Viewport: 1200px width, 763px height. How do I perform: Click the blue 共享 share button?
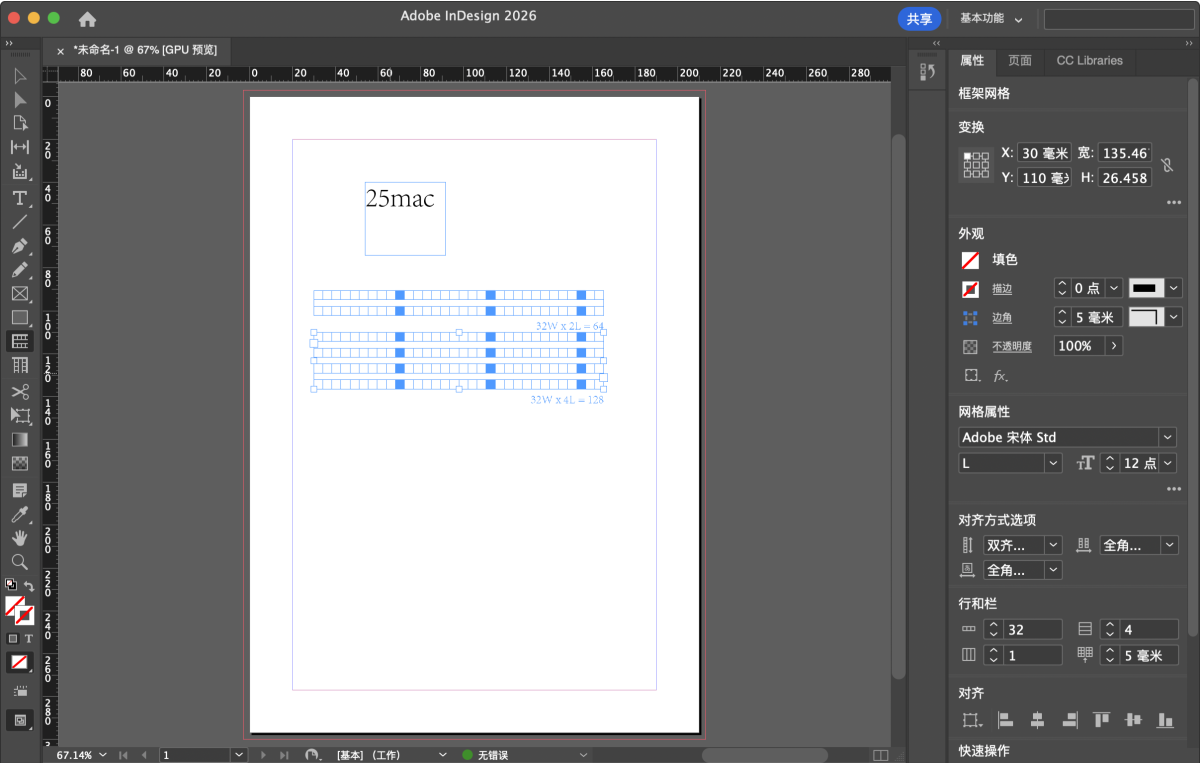(x=918, y=19)
